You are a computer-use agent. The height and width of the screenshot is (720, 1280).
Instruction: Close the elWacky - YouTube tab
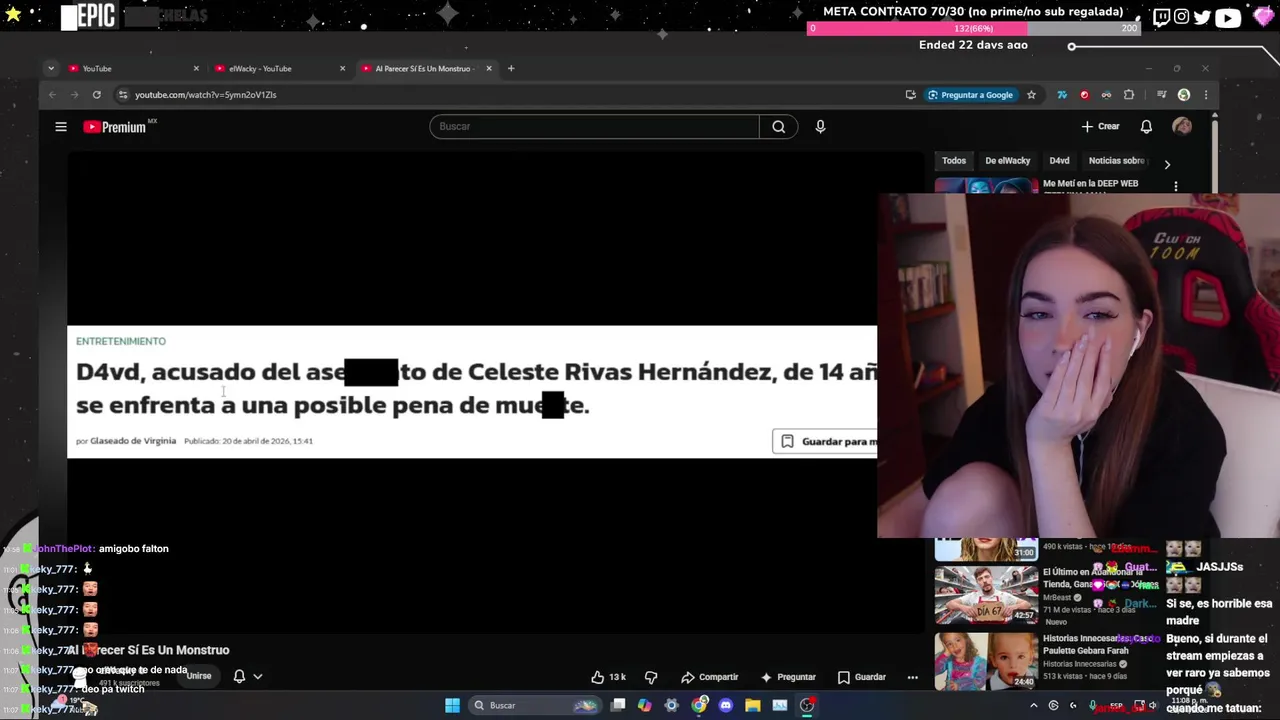coord(342,68)
